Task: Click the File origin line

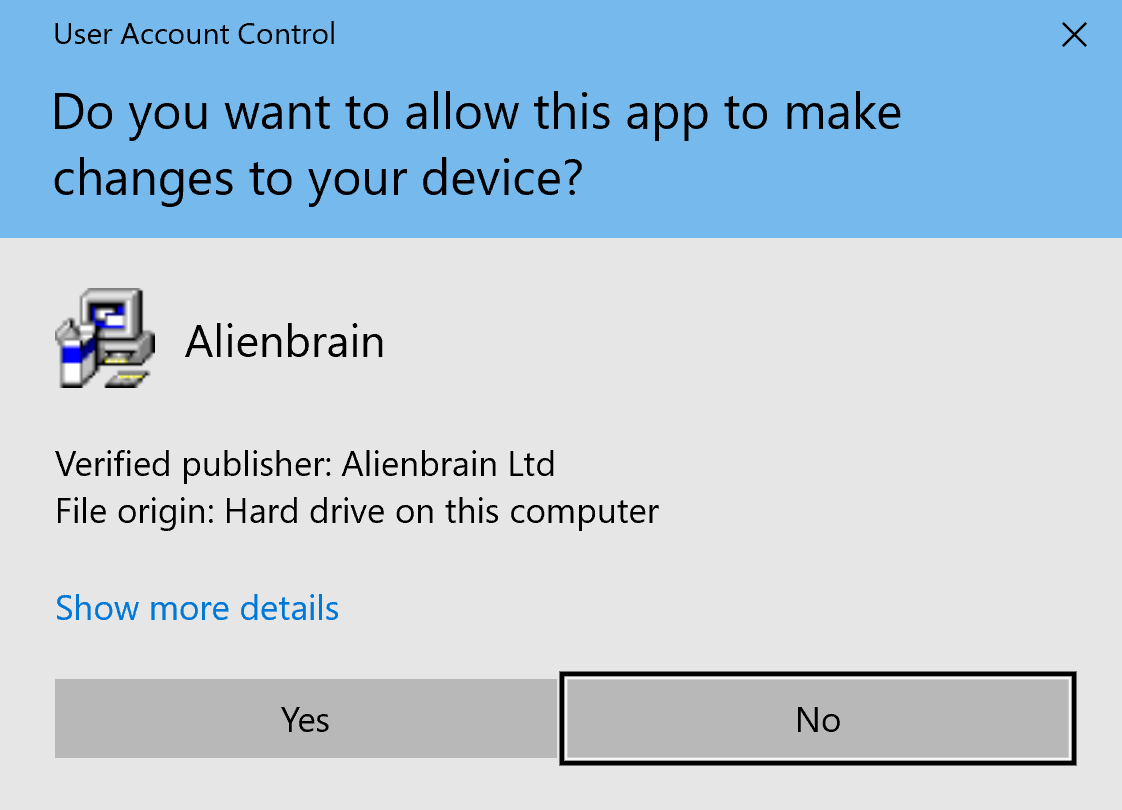Action: pyautogui.click(x=357, y=512)
